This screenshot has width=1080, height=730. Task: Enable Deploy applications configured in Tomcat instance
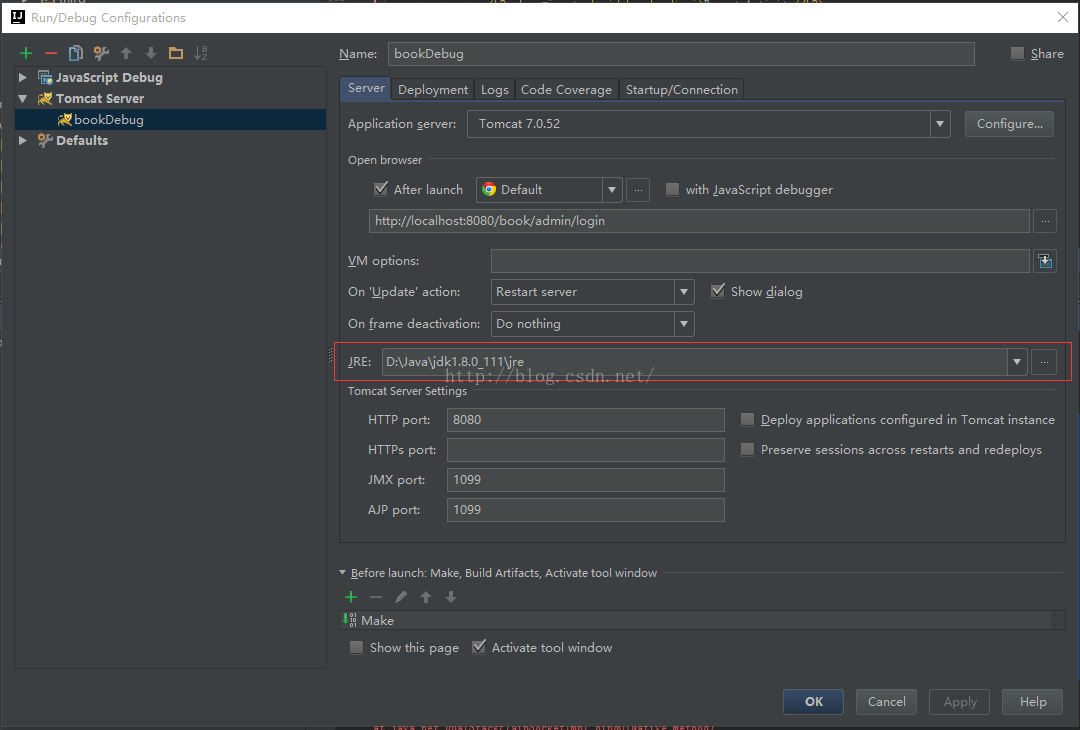point(747,419)
